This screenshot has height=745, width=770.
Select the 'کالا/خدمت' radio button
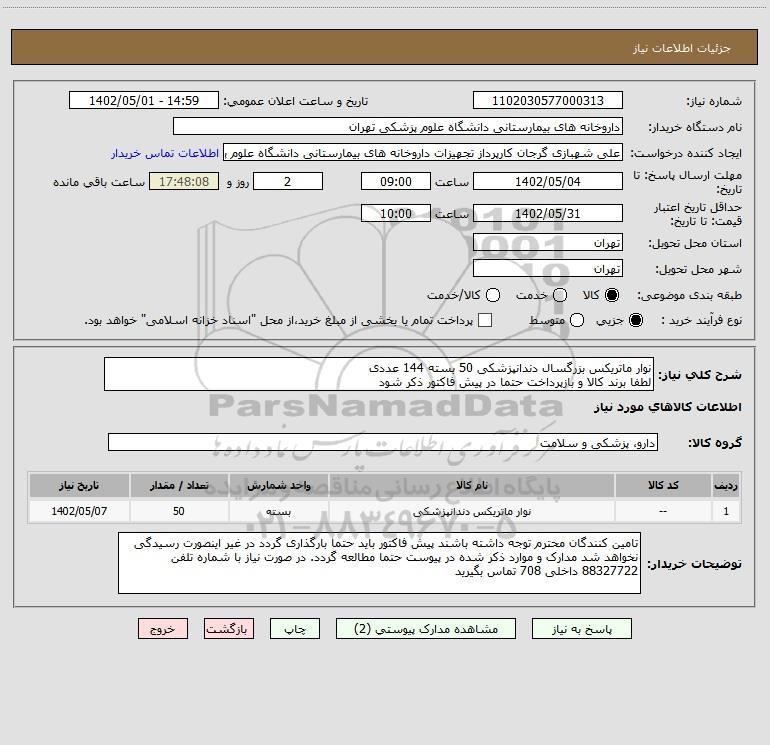(x=493, y=295)
